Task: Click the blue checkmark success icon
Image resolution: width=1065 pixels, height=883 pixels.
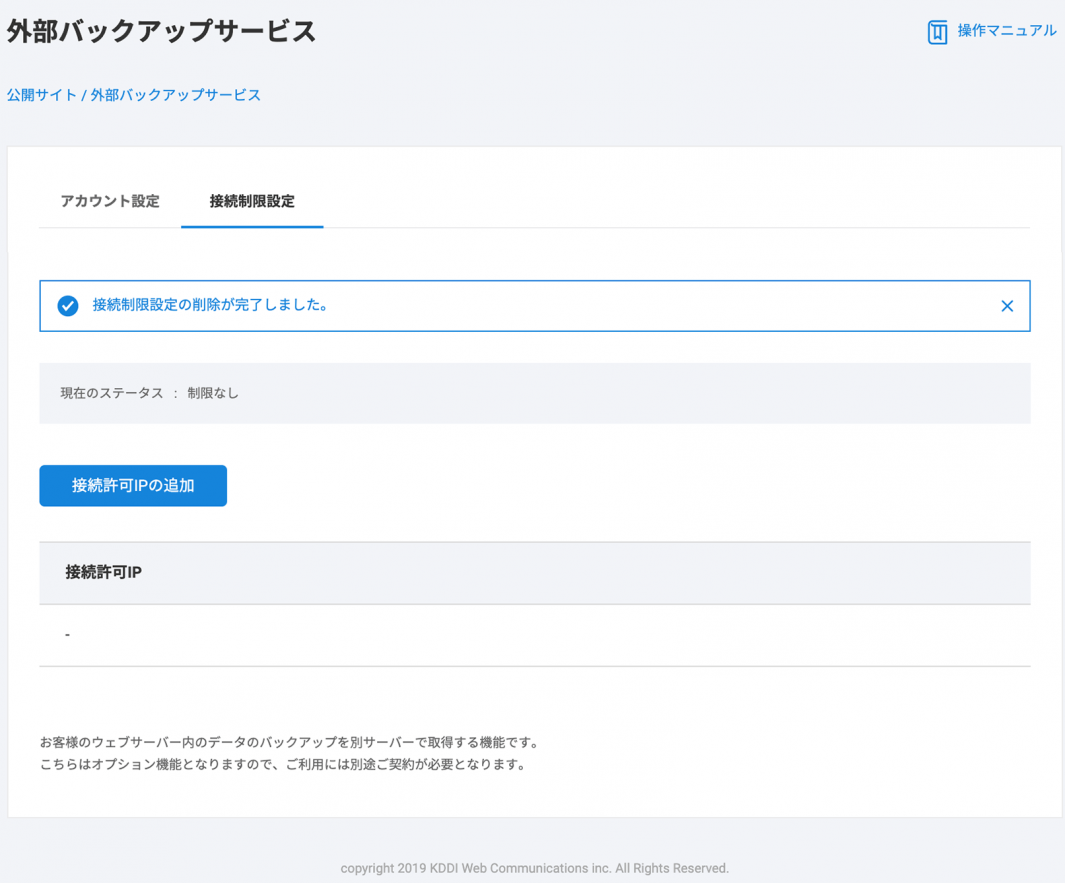Action: click(x=68, y=306)
